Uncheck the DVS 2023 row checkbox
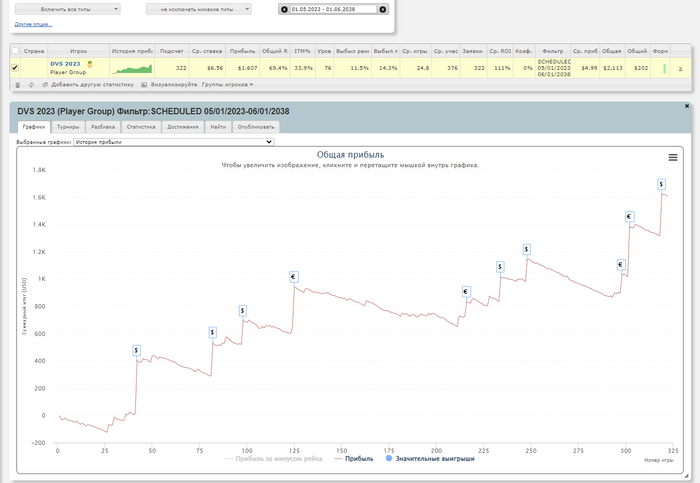Screen dimensions: 700x483 tap(15, 68)
